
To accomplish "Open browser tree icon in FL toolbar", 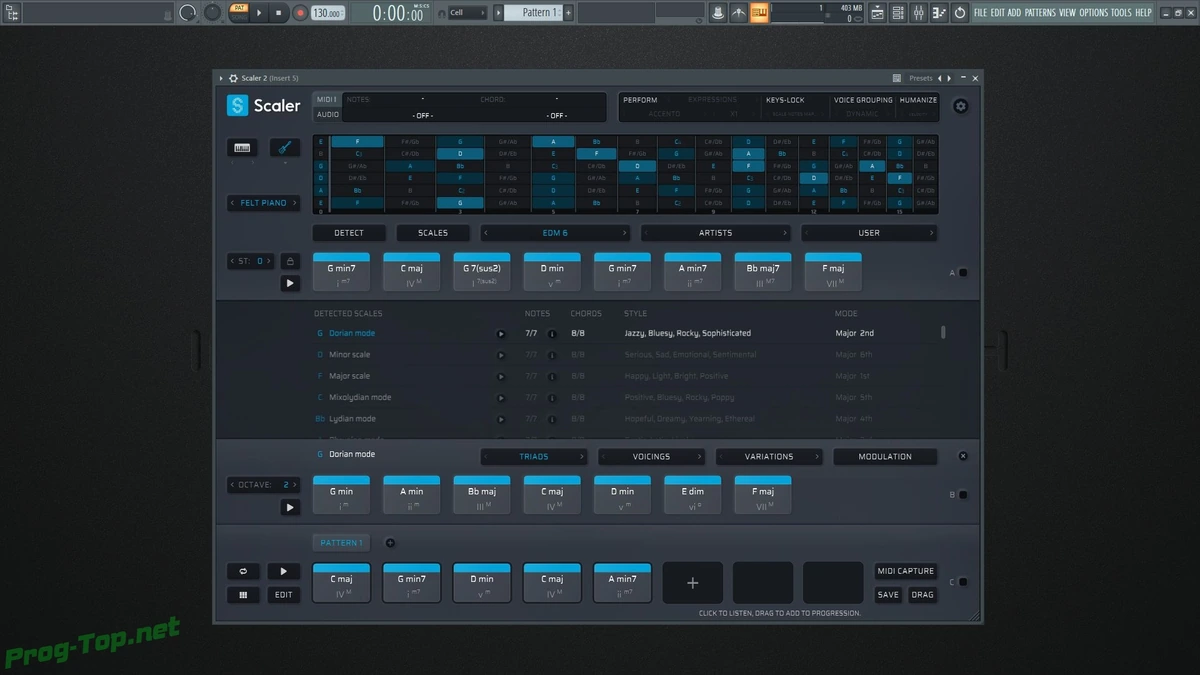I will click(x=13, y=13).
